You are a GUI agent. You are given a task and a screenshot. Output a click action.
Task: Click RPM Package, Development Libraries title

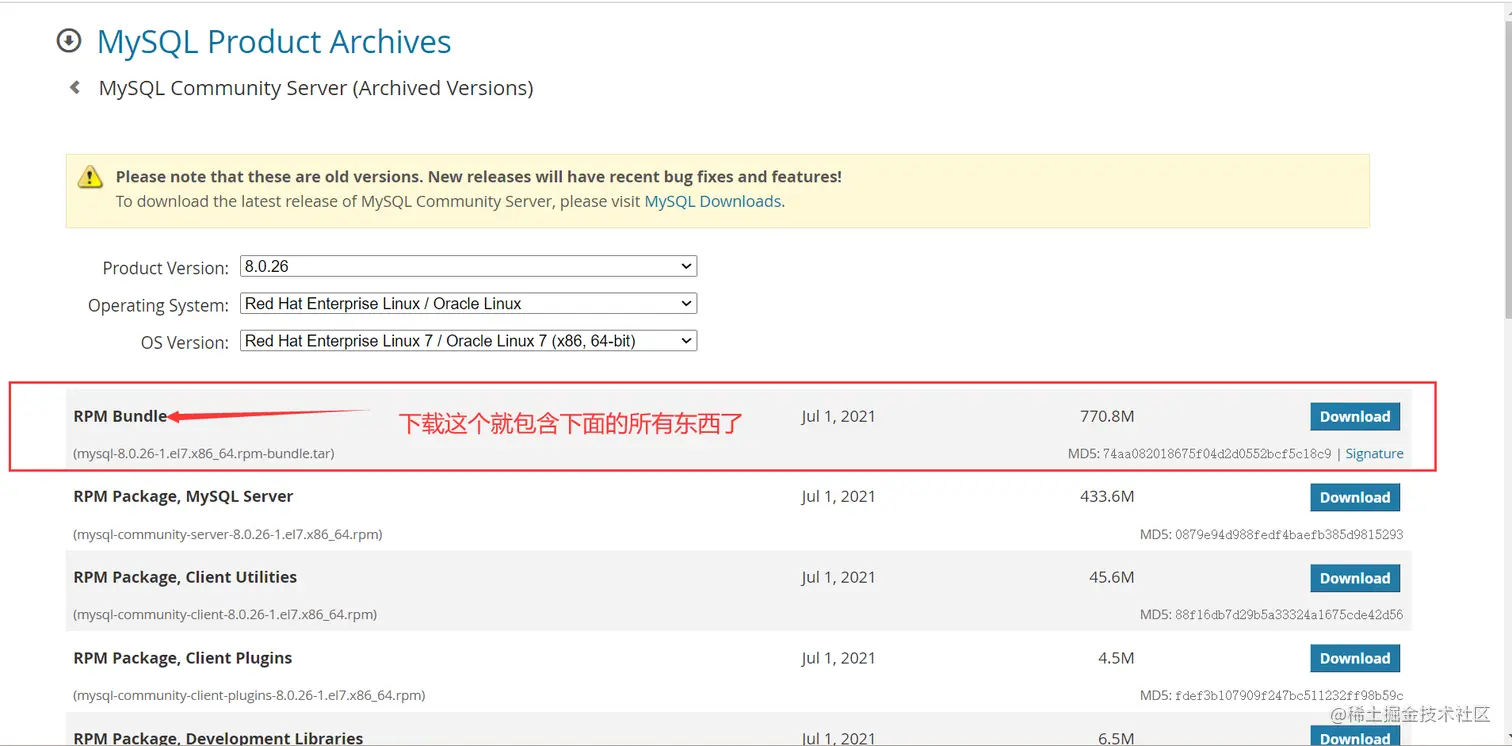pyautogui.click(x=218, y=738)
